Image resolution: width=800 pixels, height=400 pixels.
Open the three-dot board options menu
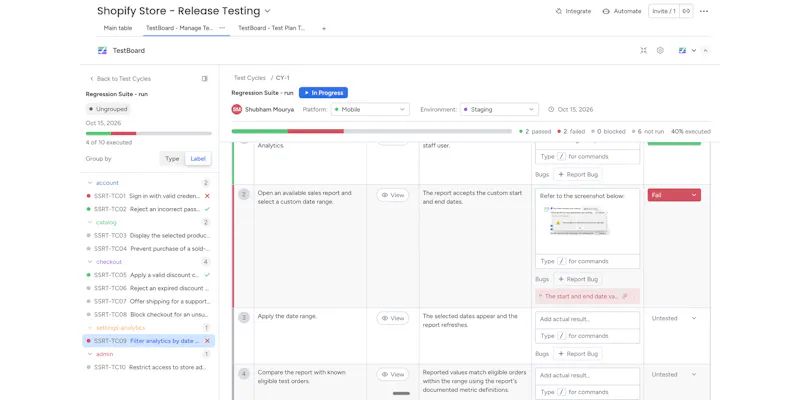click(704, 11)
